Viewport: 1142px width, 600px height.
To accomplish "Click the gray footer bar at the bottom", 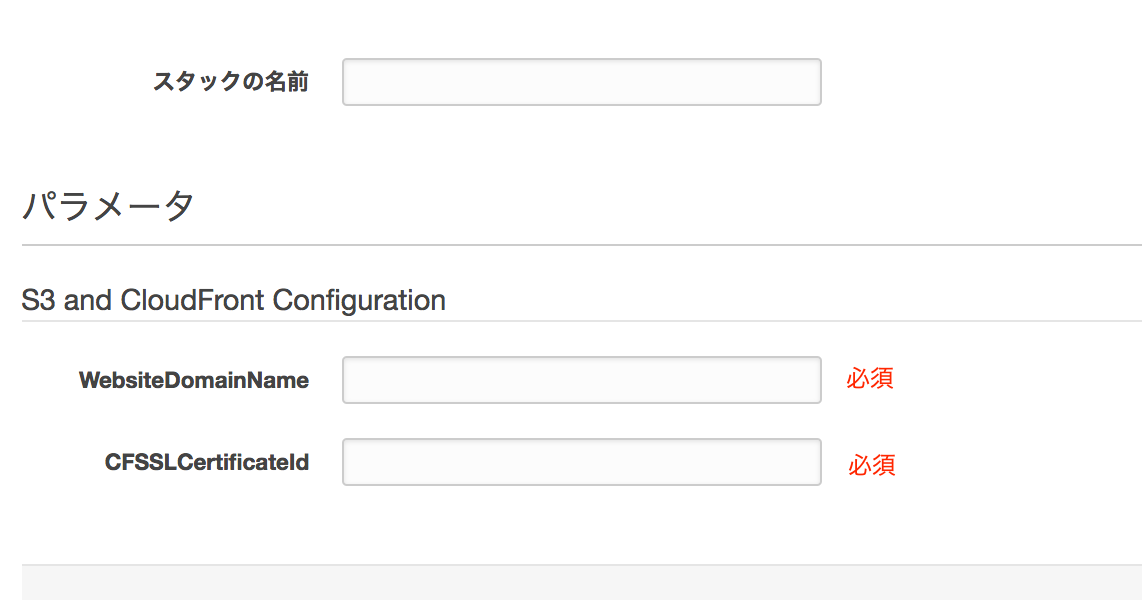I will point(581,583).
